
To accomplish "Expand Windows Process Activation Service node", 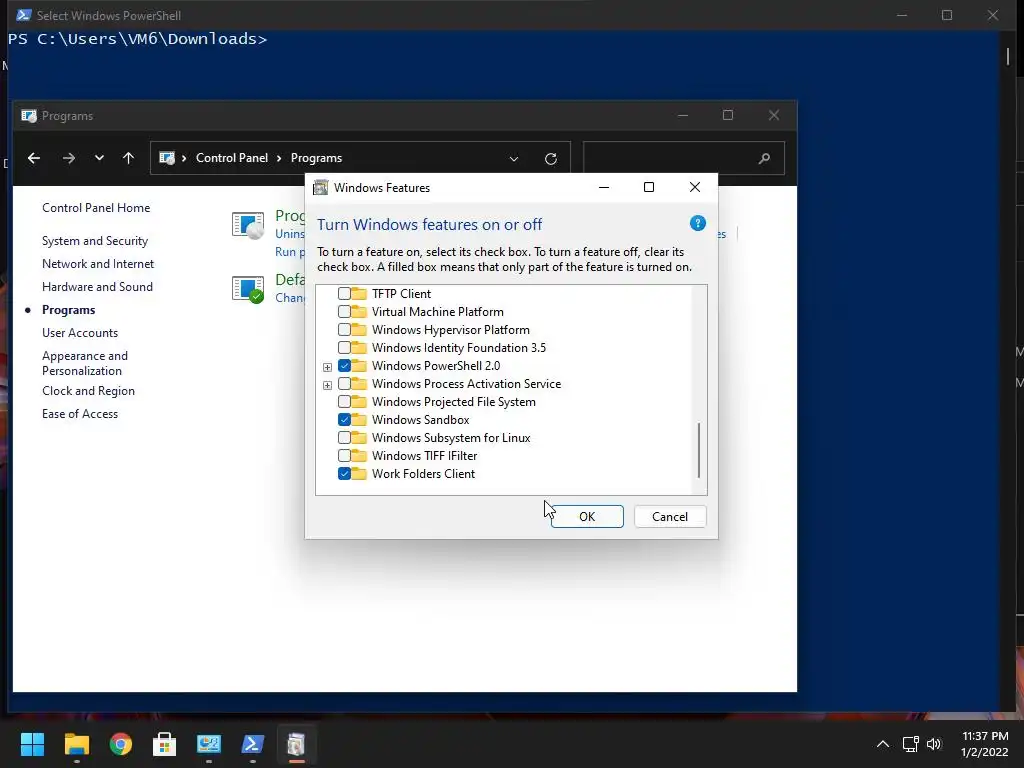I will tap(327, 385).
